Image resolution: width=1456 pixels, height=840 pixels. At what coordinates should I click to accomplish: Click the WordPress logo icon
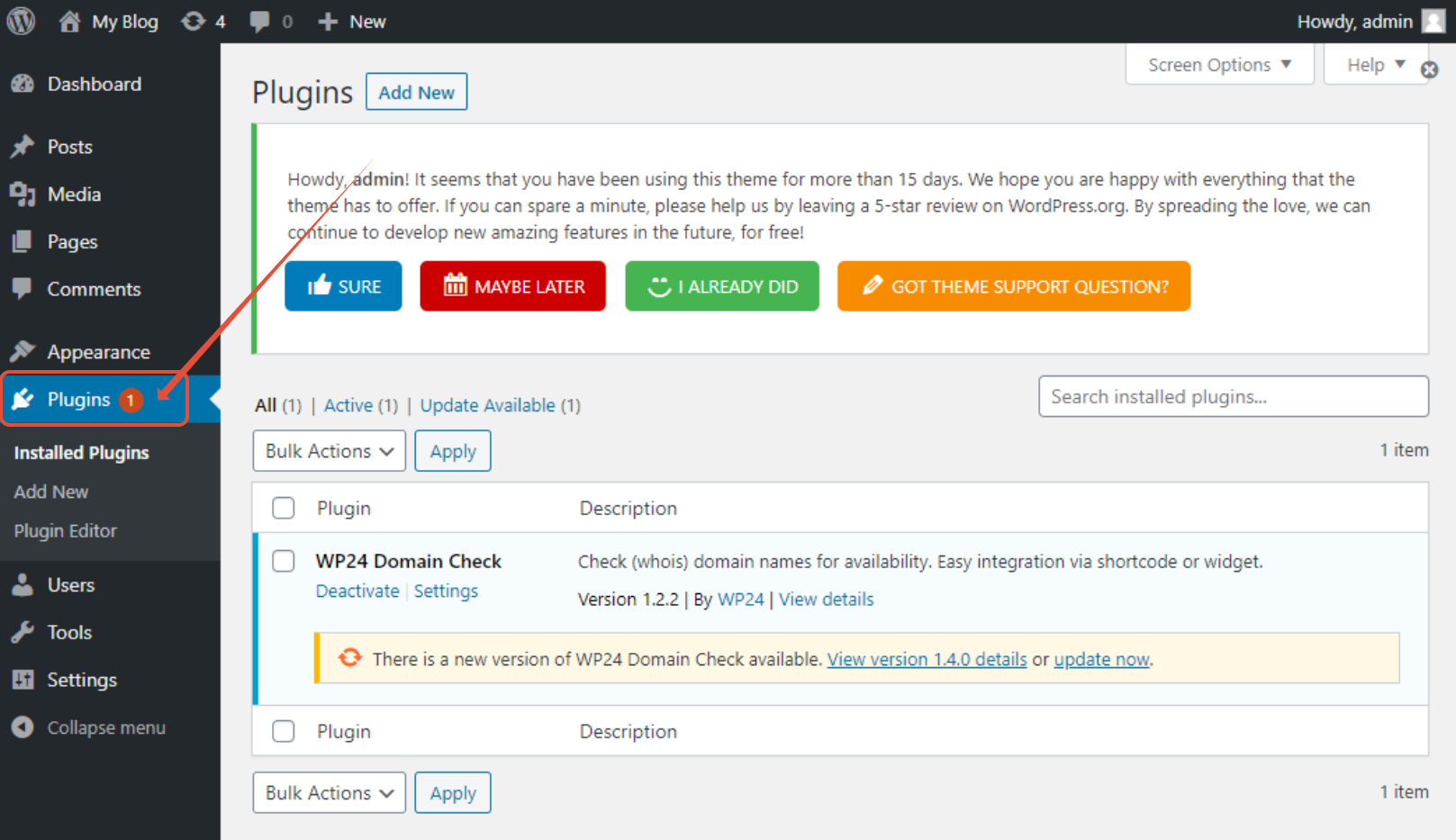21,21
